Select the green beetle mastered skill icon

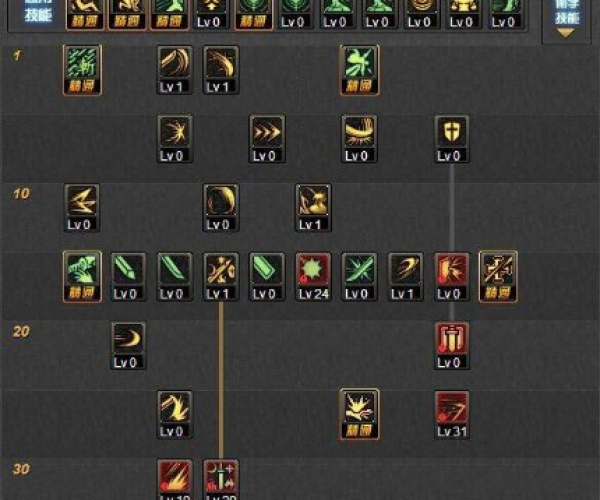359,70
